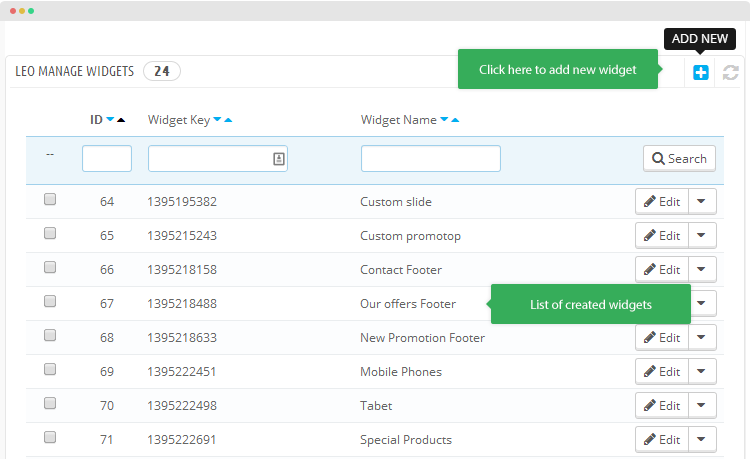
Task: Click the Widget Key column header
Action: click(179, 120)
